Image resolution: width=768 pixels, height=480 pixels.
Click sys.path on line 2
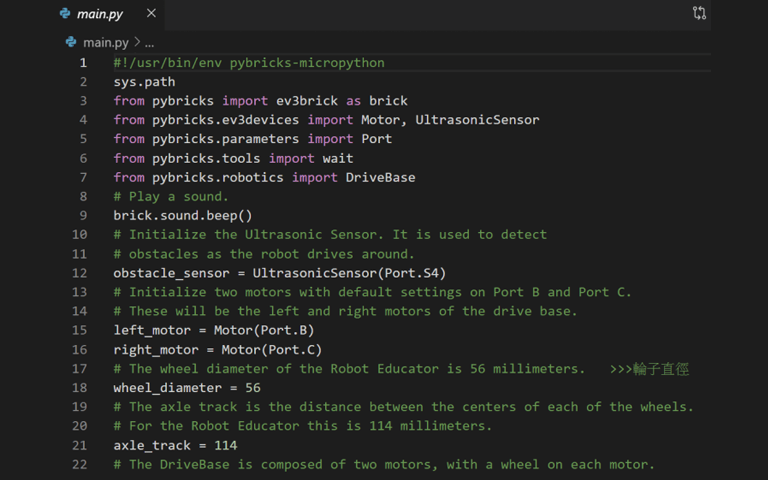point(144,82)
